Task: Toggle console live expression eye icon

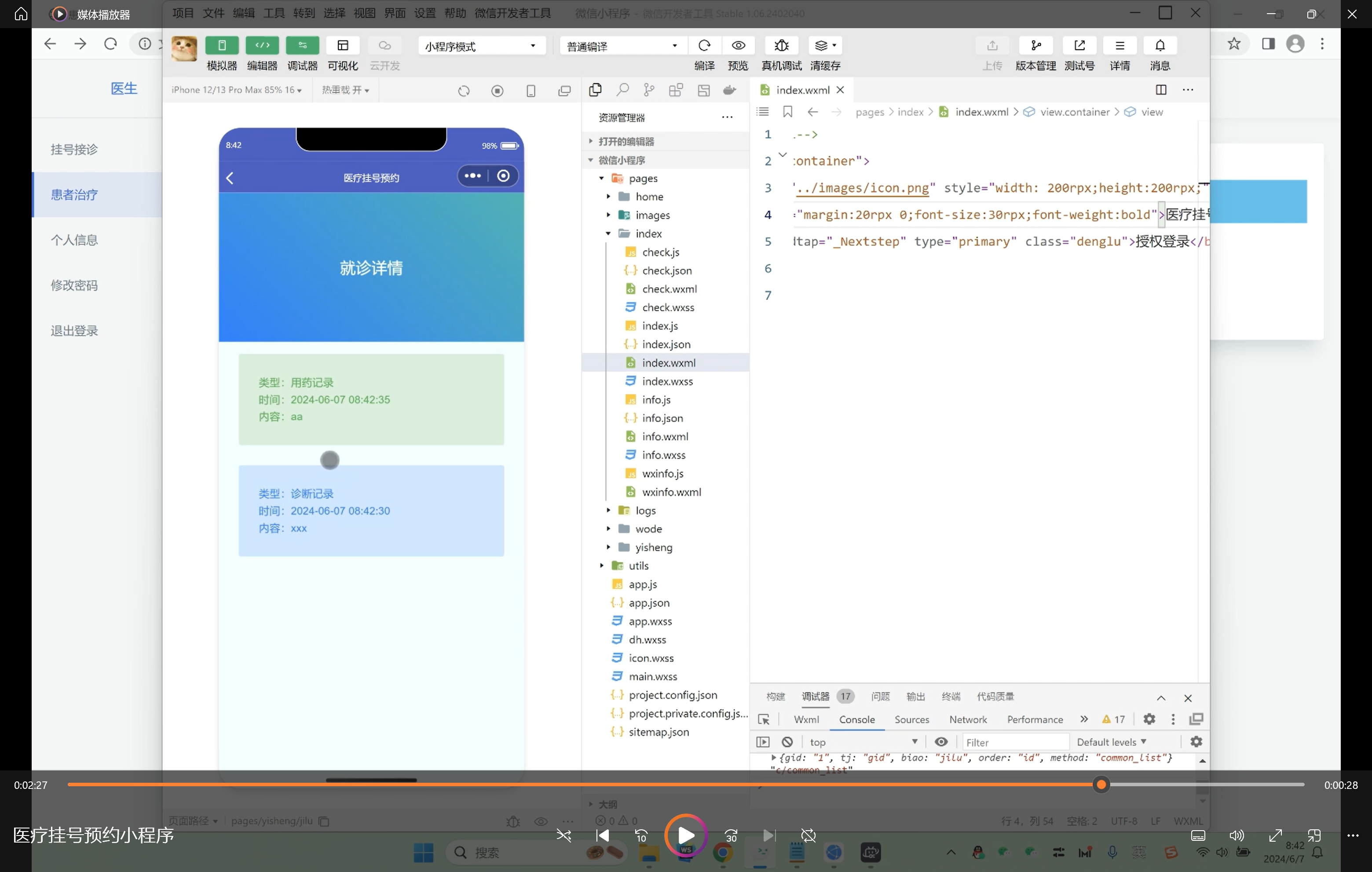Action: click(x=941, y=741)
